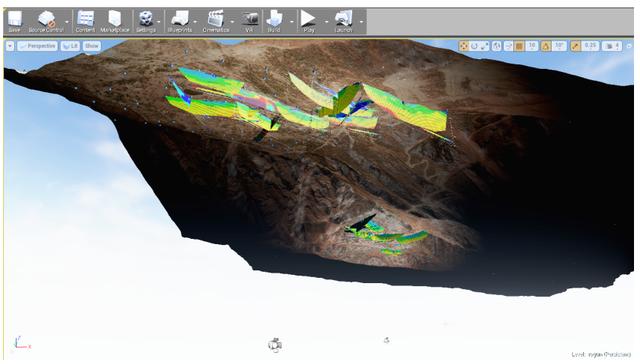Screen dimensions: 640x364
Task: Open the Cinematics toolbar button
Action: (216, 22)
